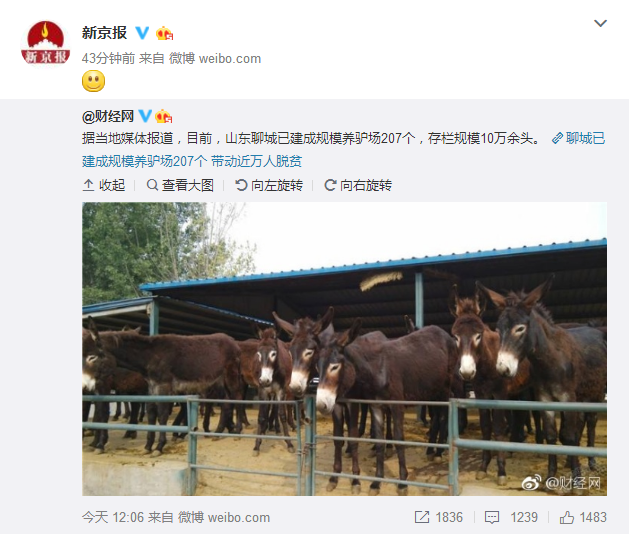Open the 今天 12:06 timestamp link

(x=113, y=517)
